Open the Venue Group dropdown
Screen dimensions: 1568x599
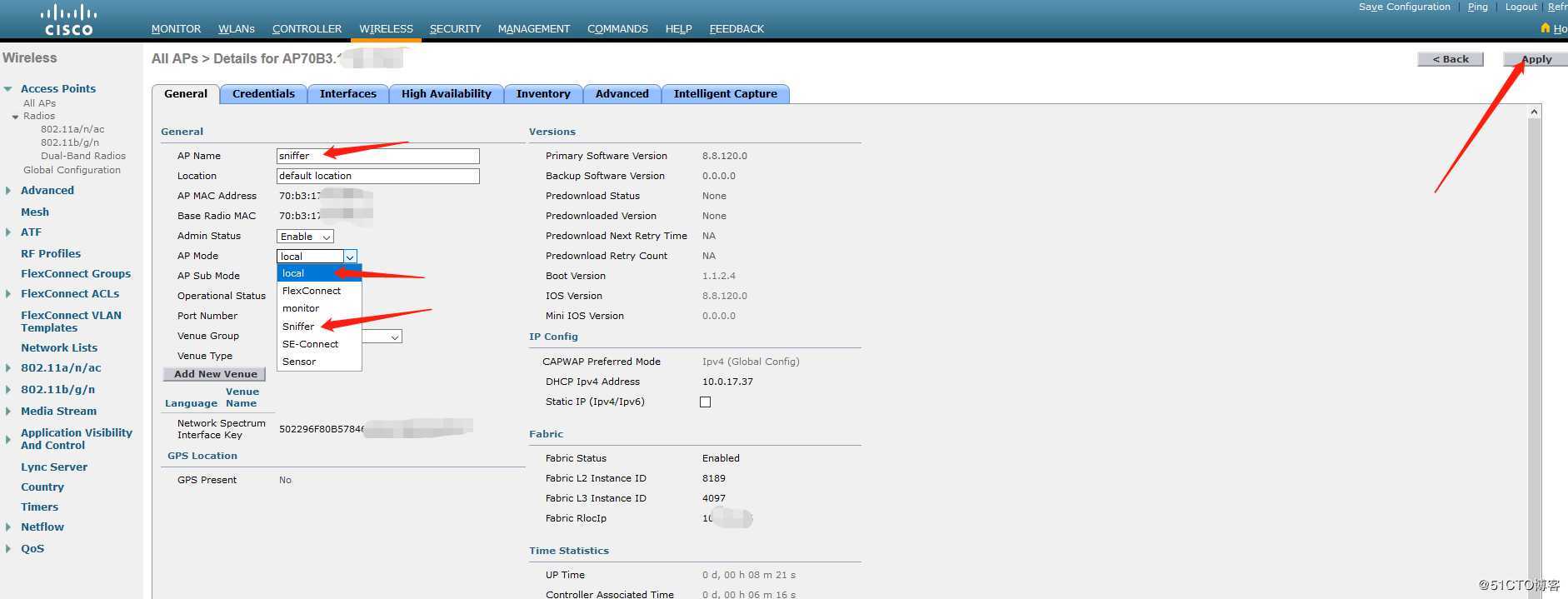(x=394, y=337)
